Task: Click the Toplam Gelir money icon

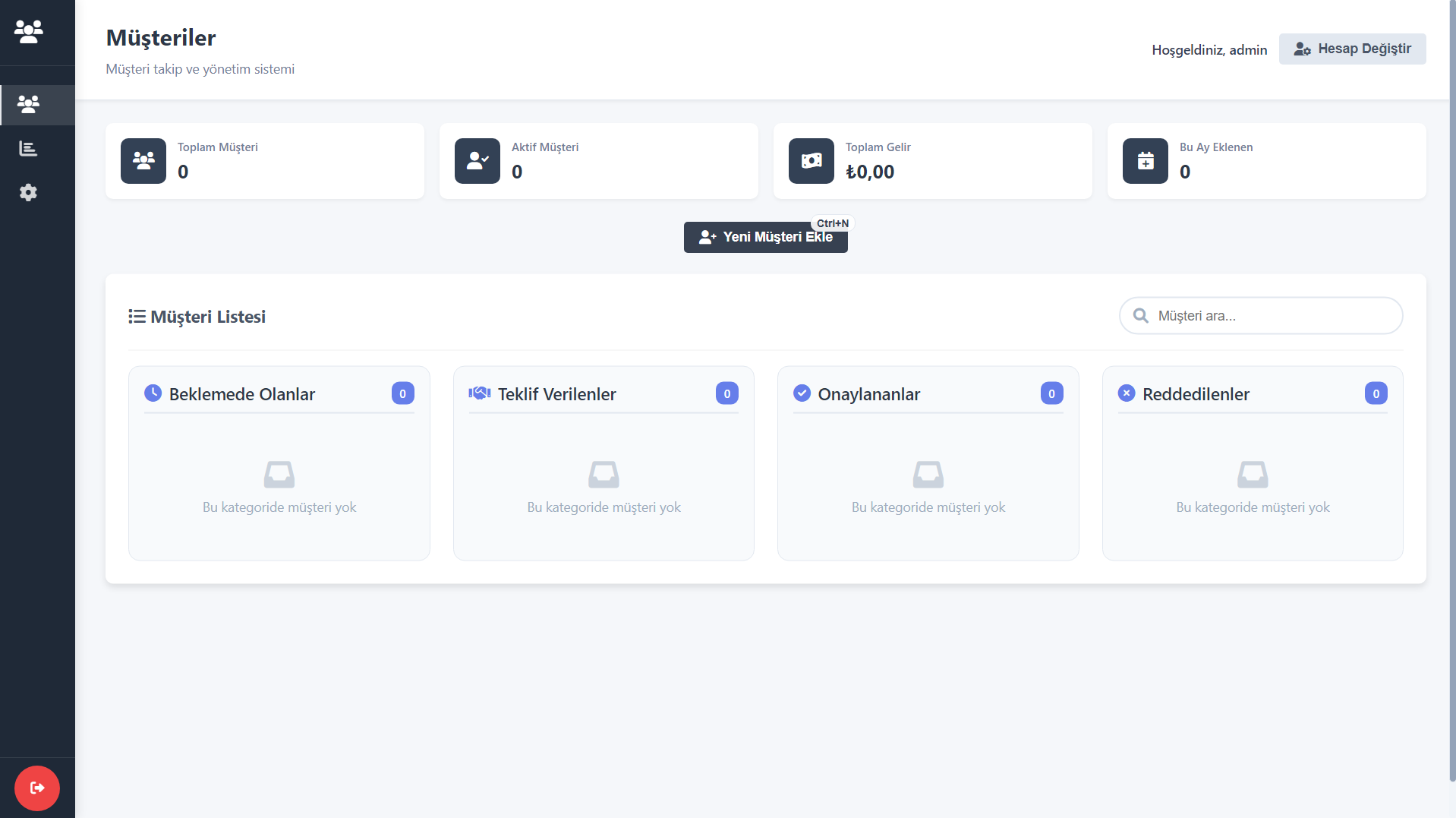Action: coord(812,160)
